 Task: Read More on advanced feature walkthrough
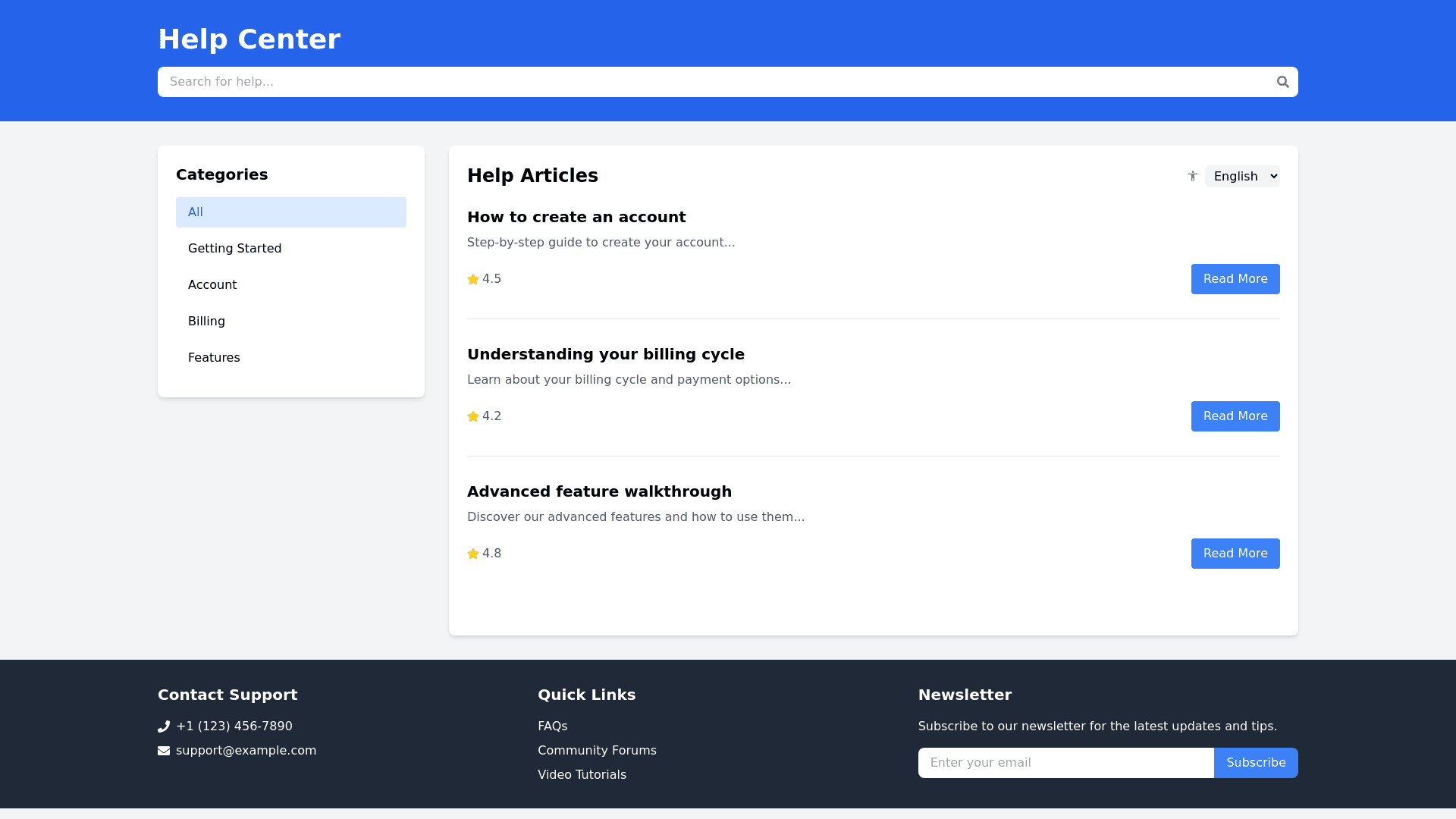coord(1235,554)
